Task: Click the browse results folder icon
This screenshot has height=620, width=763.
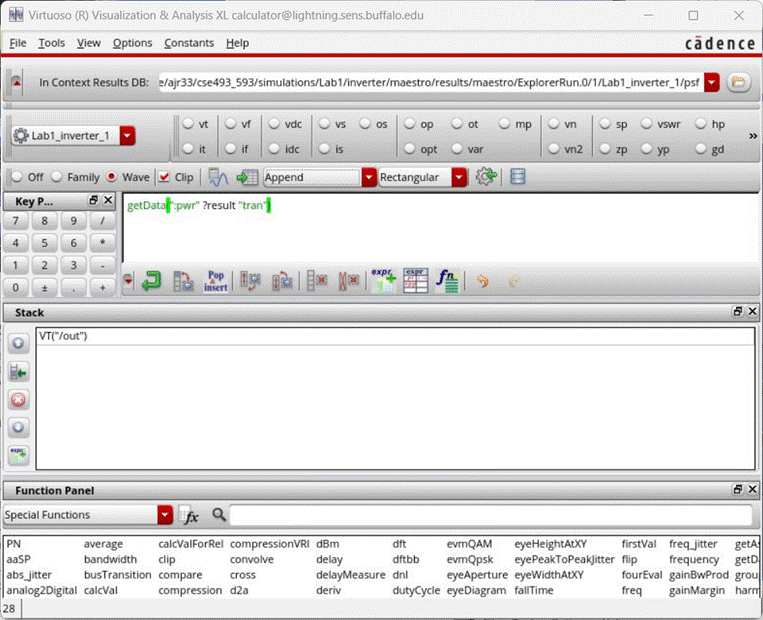Action: pos(739,83)
